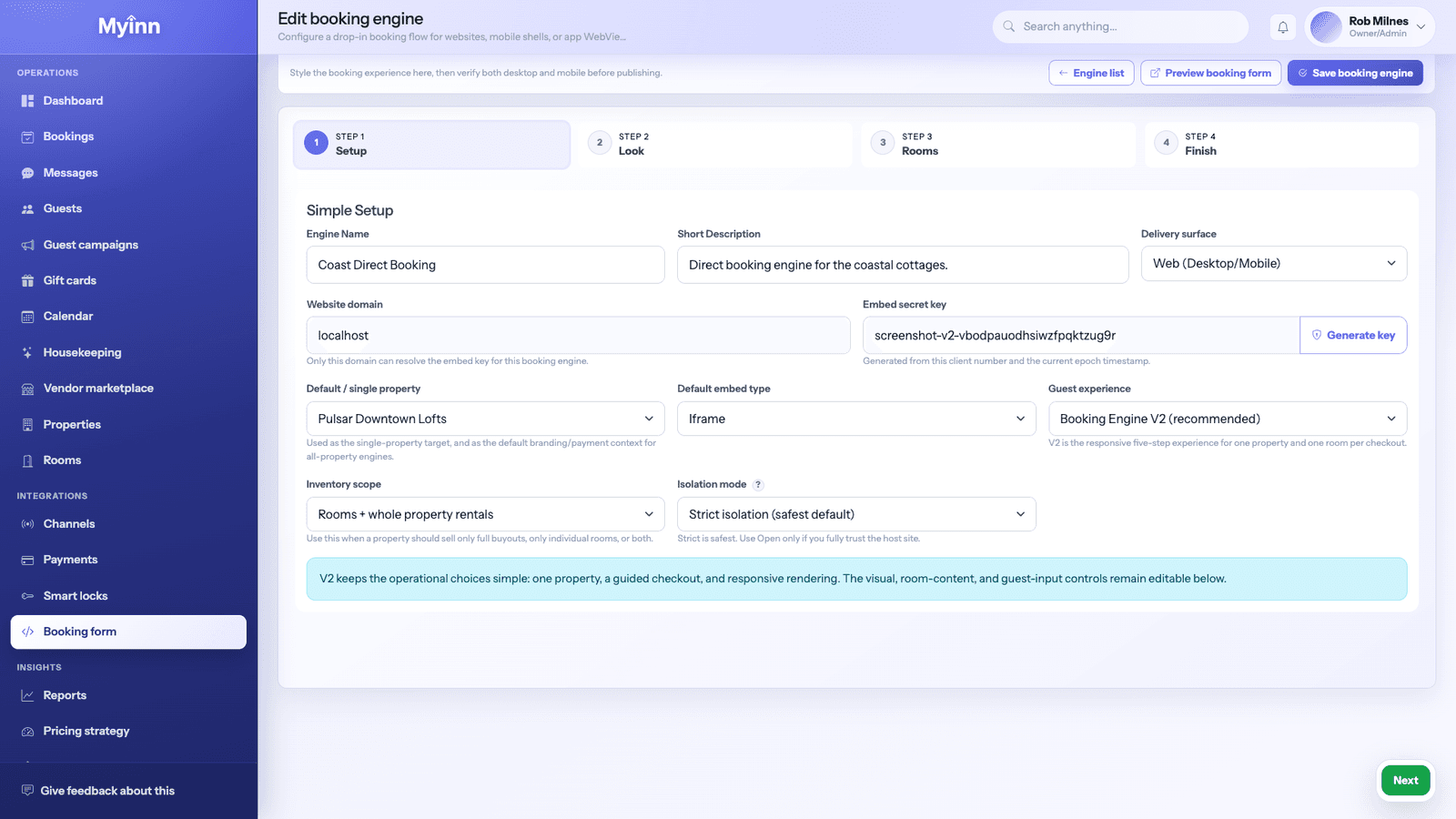Click the Guests people icon

coord(27,208)
